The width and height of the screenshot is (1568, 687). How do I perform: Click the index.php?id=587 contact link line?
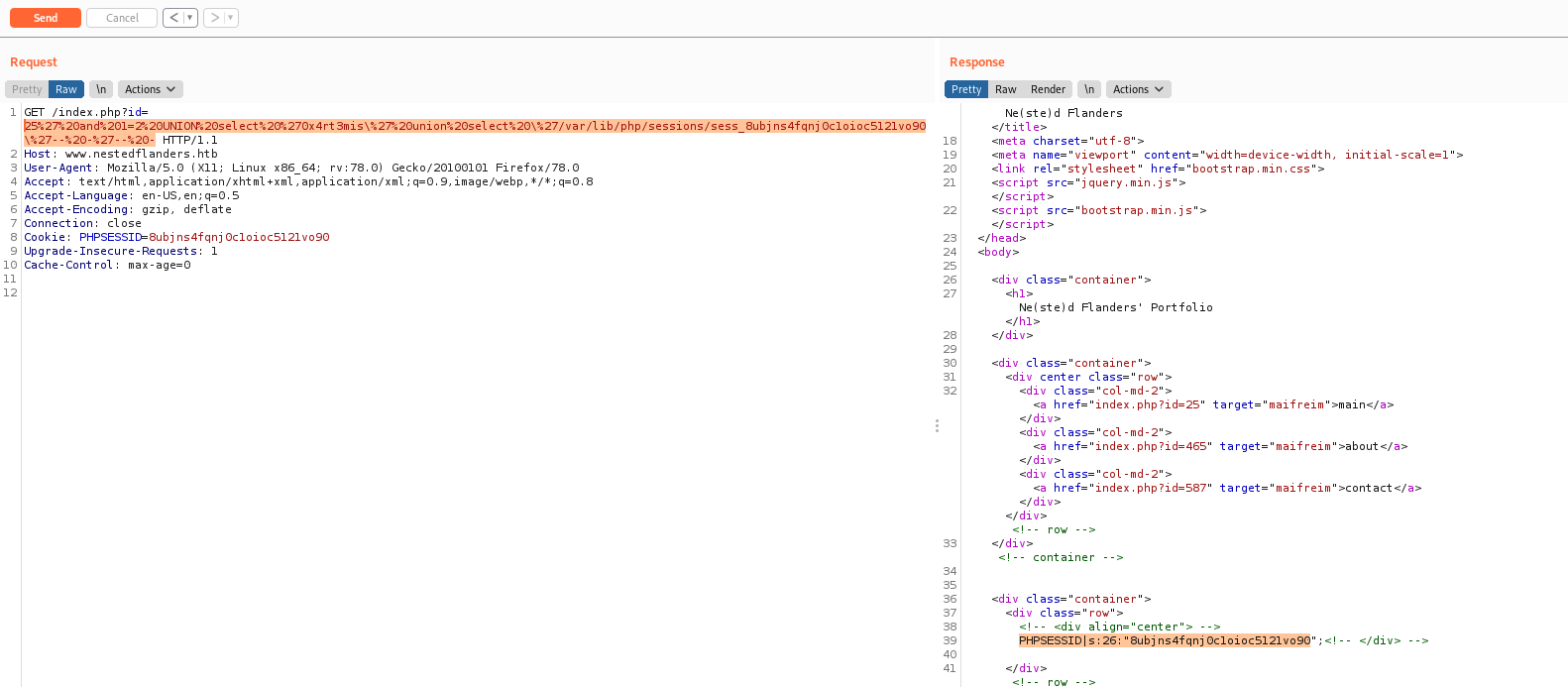coord(1227,488)
